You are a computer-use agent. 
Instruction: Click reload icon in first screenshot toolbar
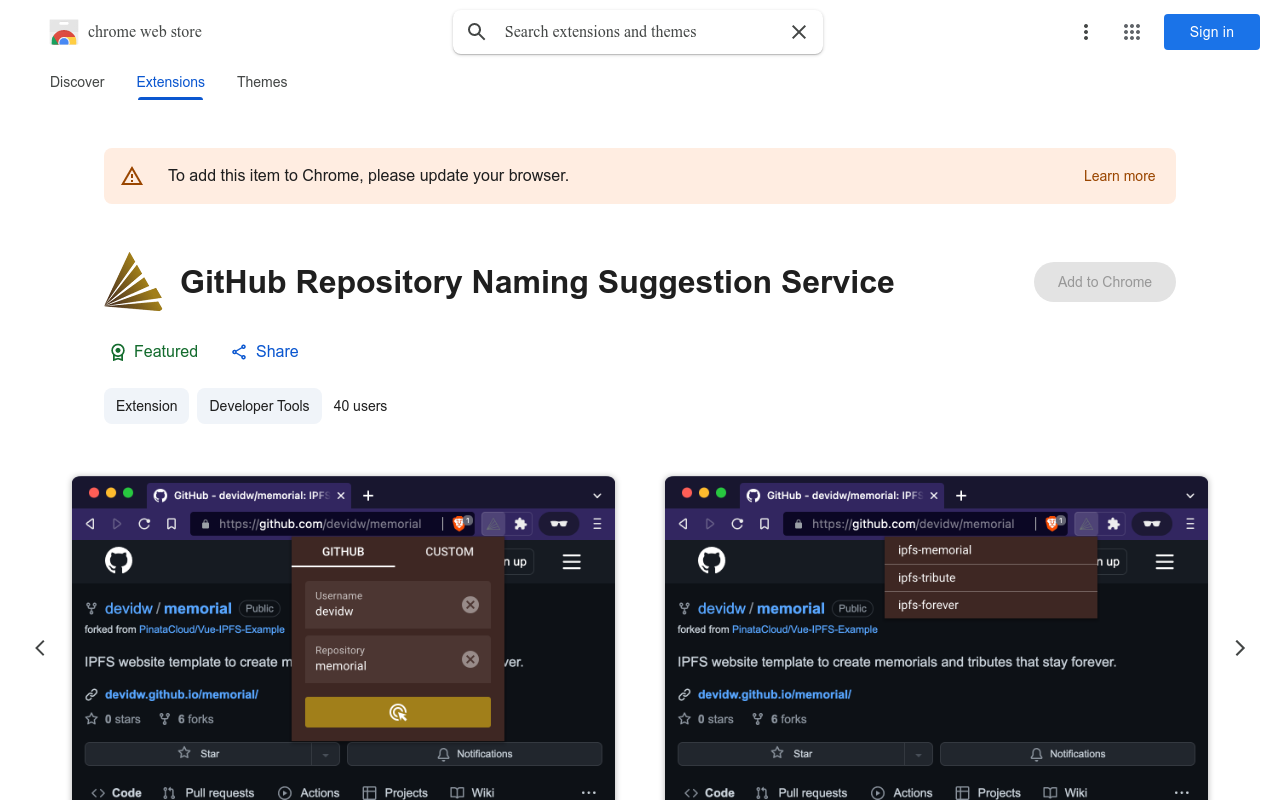click(x=144, y=523)
